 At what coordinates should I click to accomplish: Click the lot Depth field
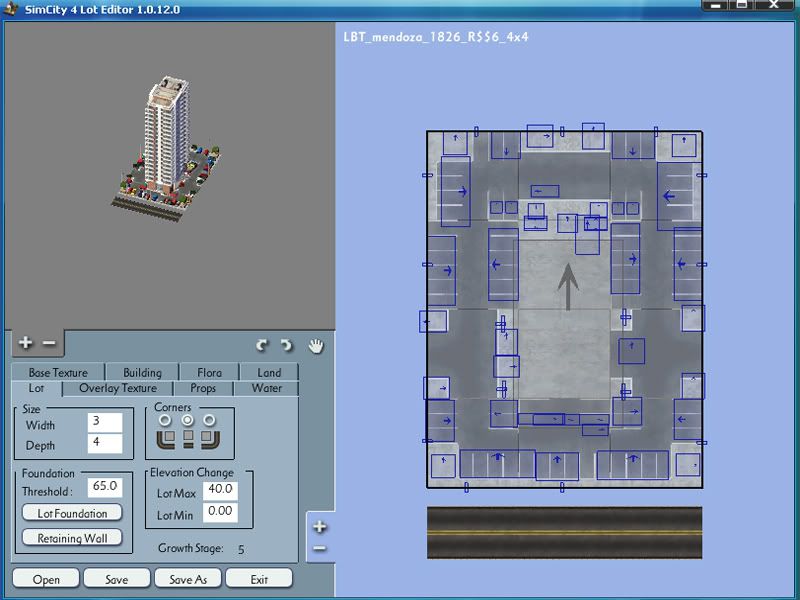point(105,443)
